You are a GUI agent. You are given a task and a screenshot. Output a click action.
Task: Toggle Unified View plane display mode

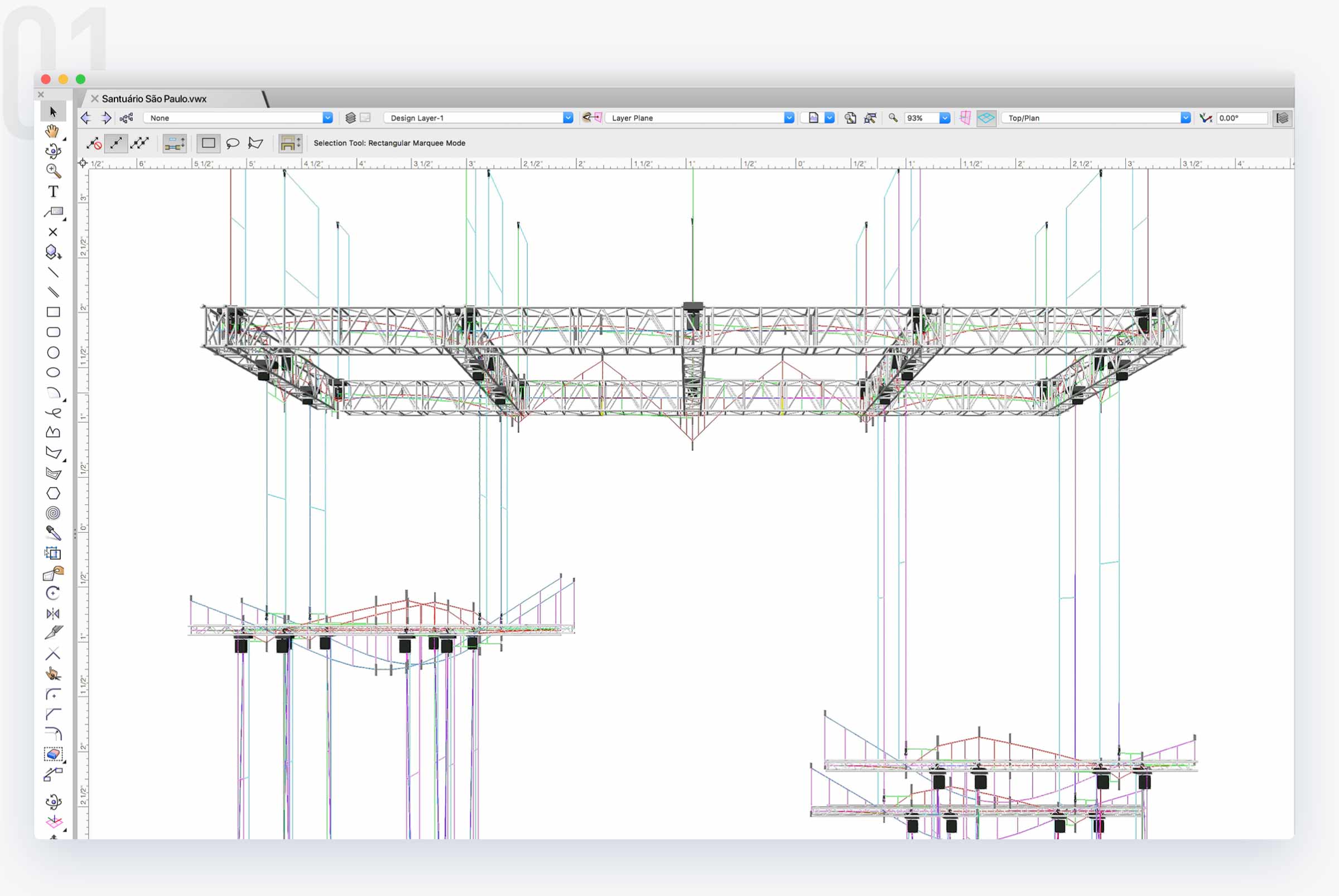pyautogui.click(x=986, y=118)
